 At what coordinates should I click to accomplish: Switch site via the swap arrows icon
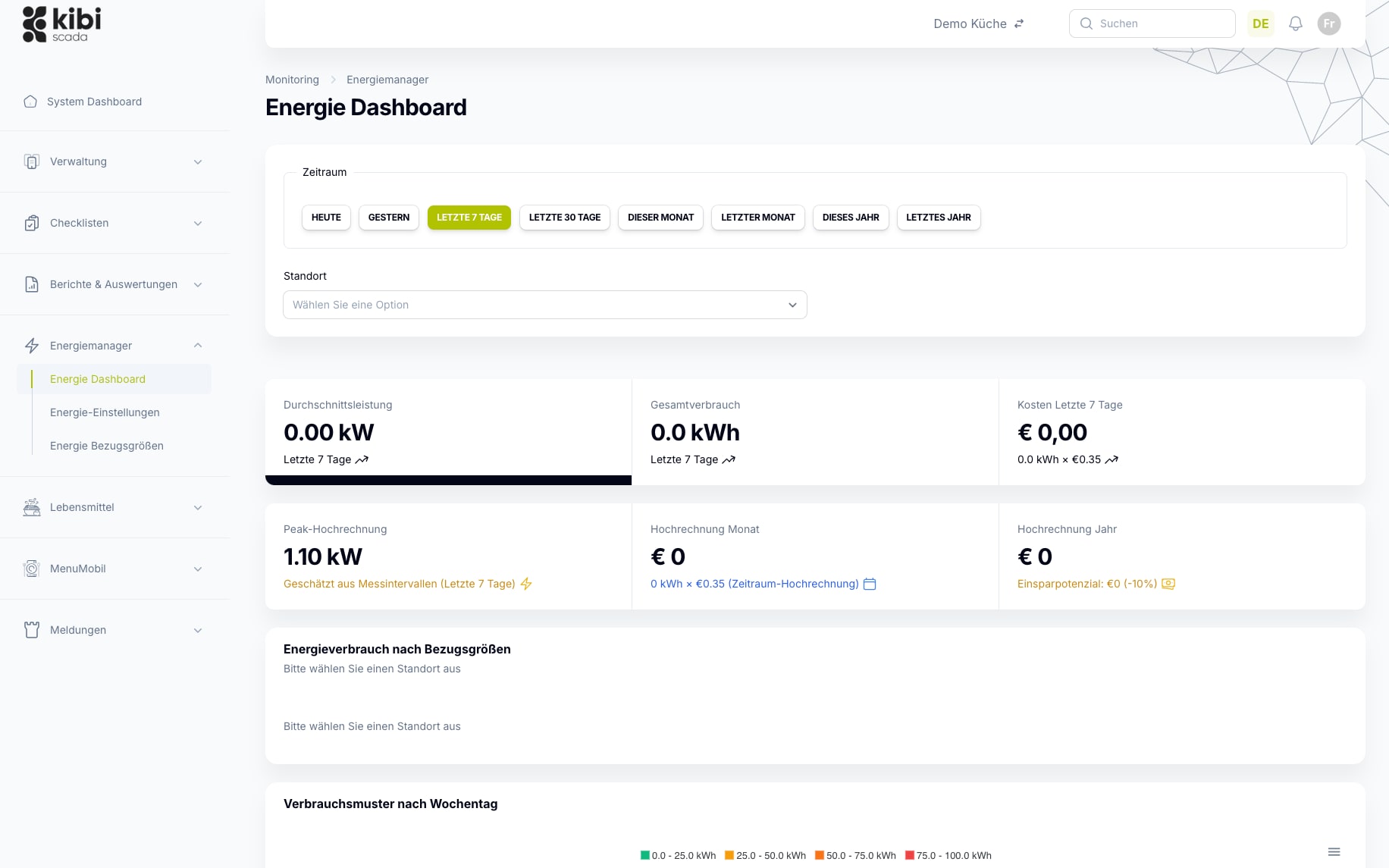tap(1019, 24)
